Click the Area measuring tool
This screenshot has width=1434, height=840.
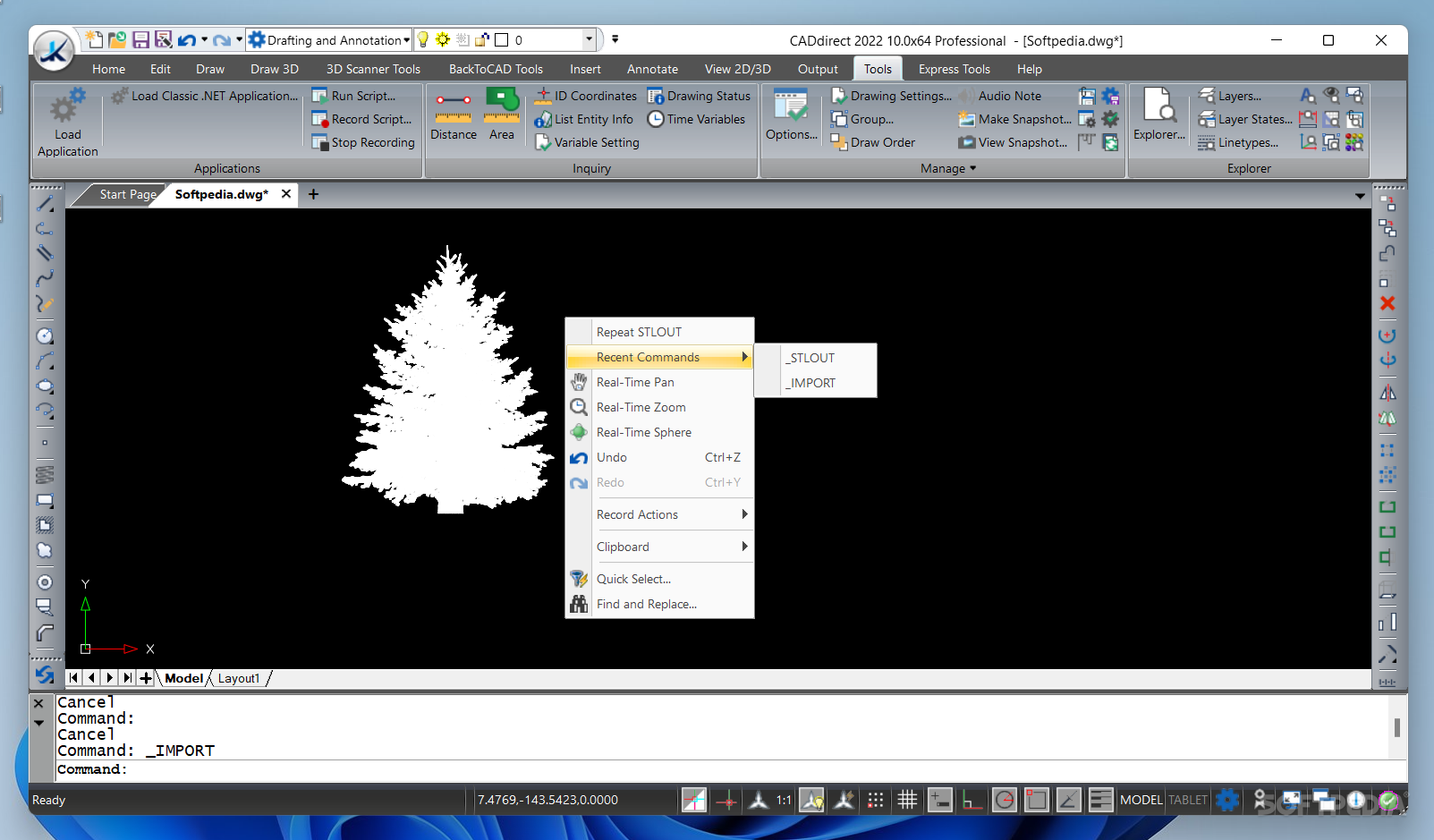[502, 115]
